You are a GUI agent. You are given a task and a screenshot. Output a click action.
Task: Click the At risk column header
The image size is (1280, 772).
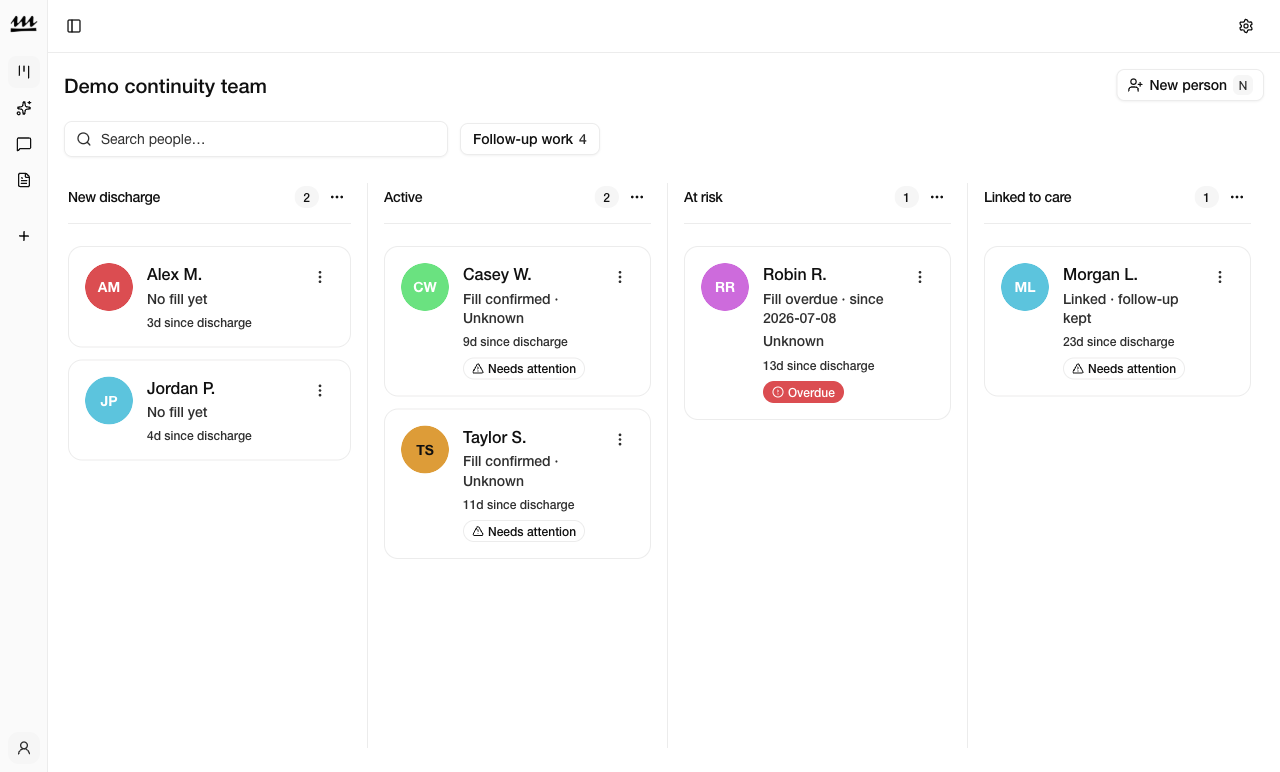click(x=703, y=197)
